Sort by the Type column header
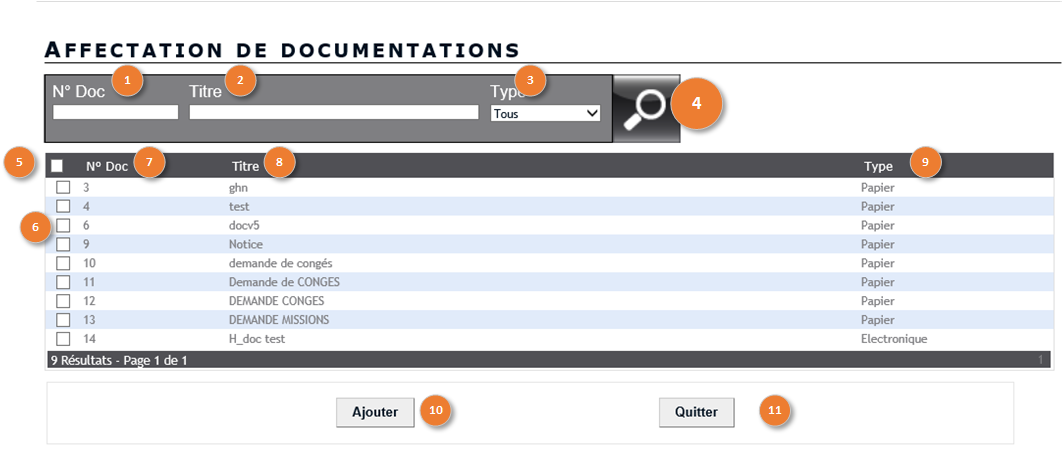The height and width of the screenshot is (454, 1063). 878,167
